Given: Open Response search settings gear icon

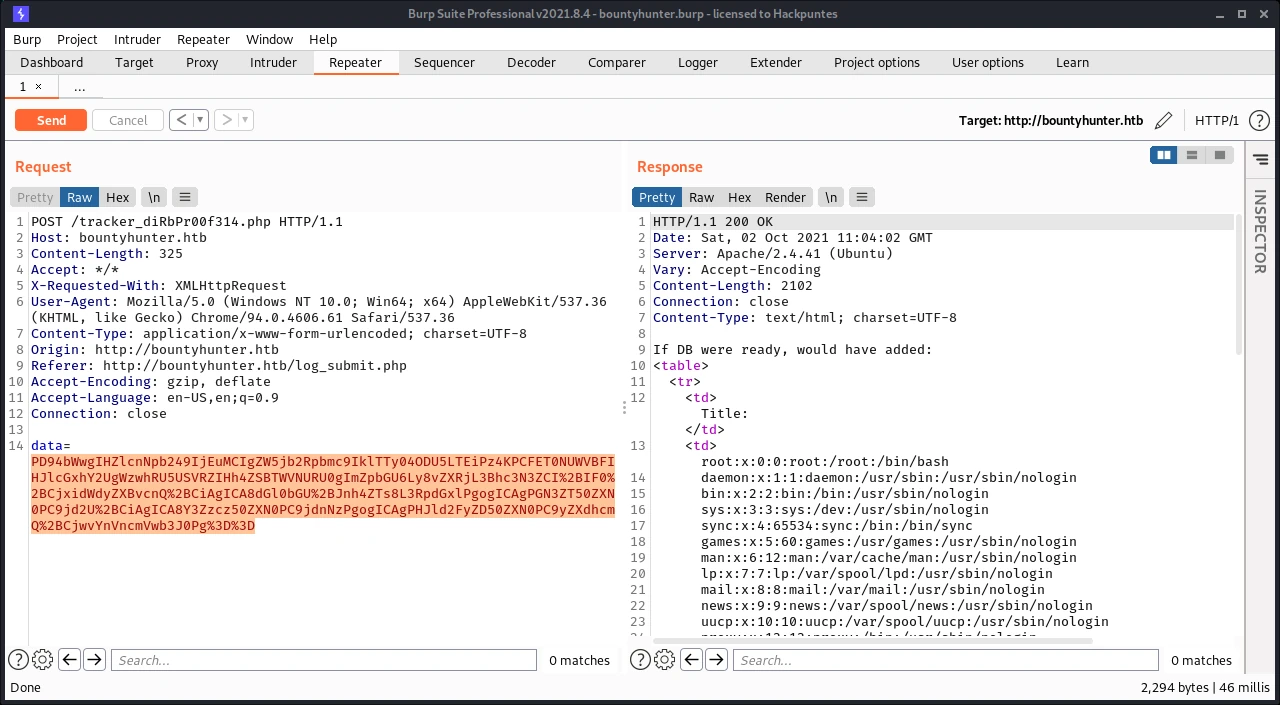Looking at the screenshot, I should tap(664, 660).
